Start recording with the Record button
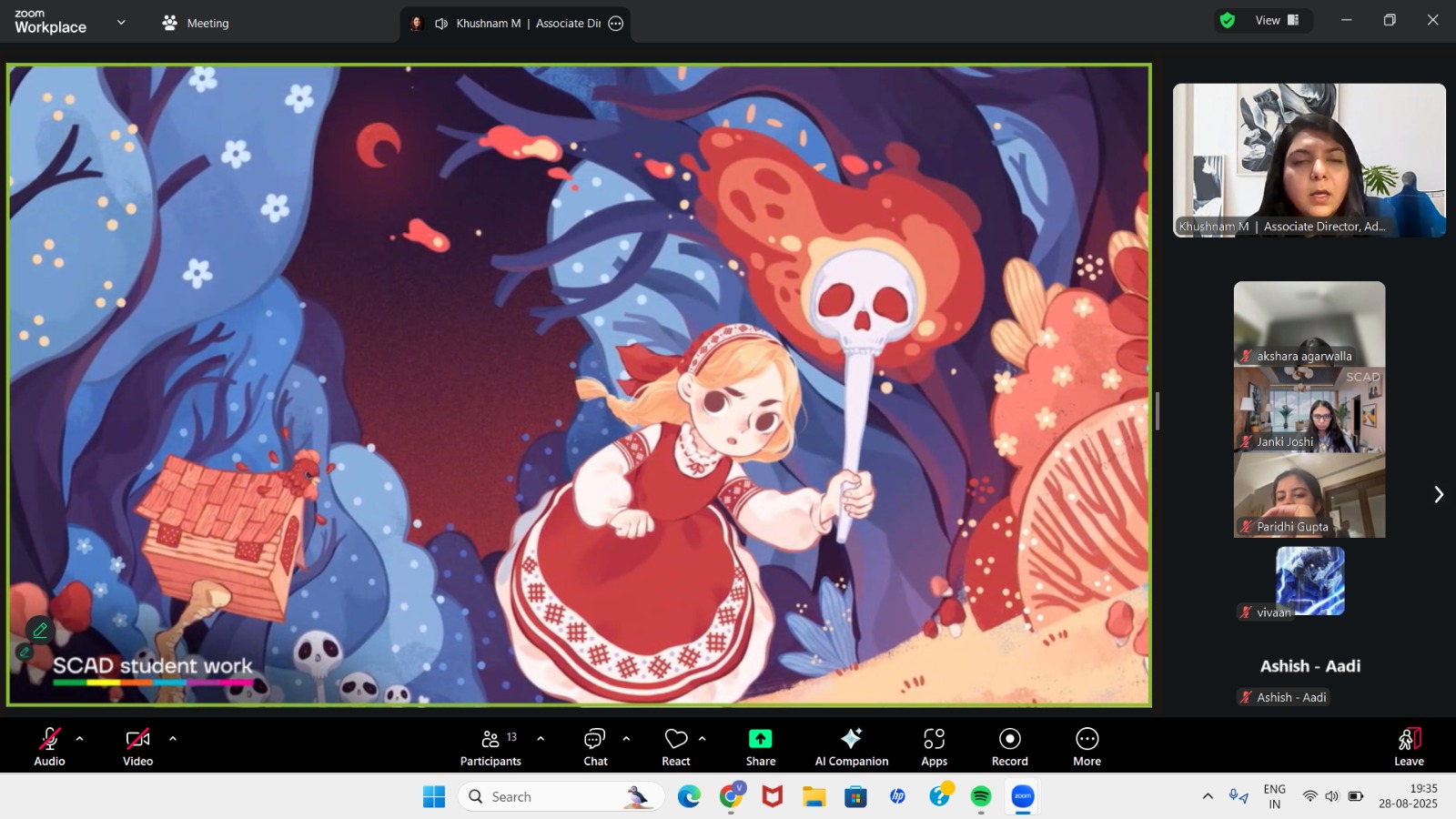1456x819 pixels. (x=1009, y=746)
